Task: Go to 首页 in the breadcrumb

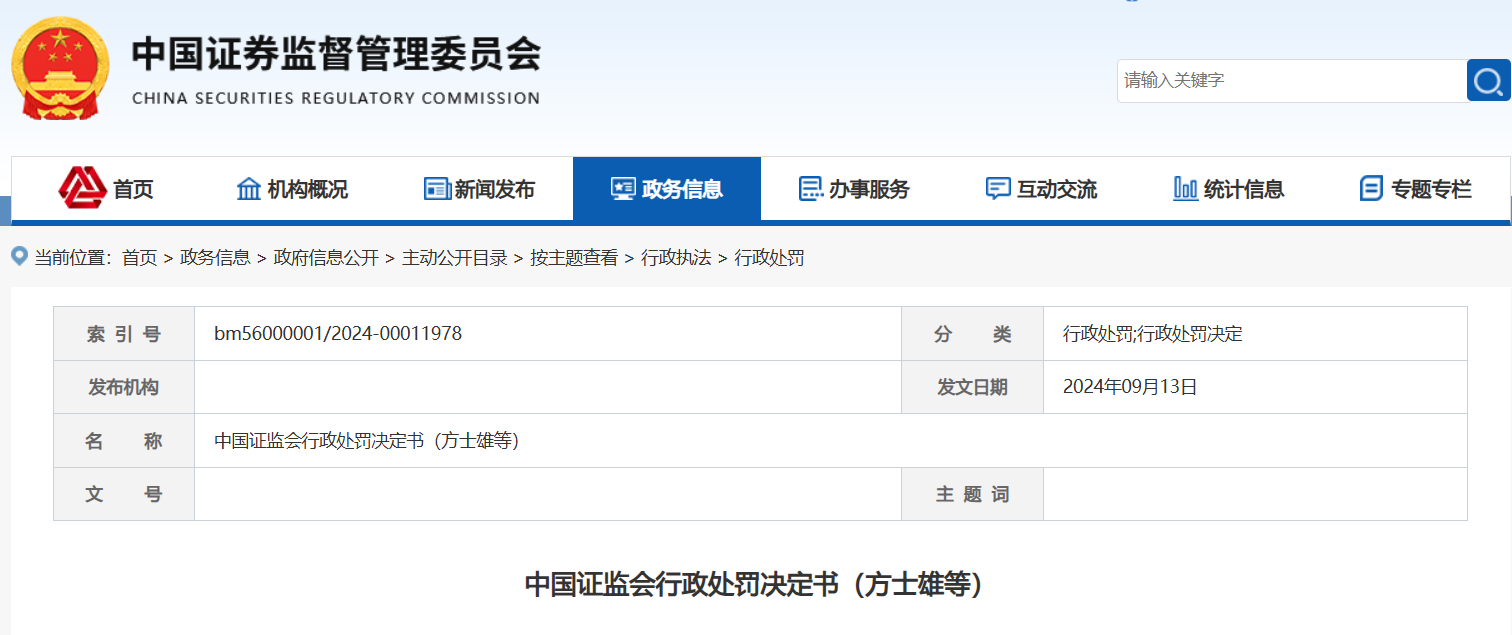Action: pyautogui.click(x=140, y=258)
